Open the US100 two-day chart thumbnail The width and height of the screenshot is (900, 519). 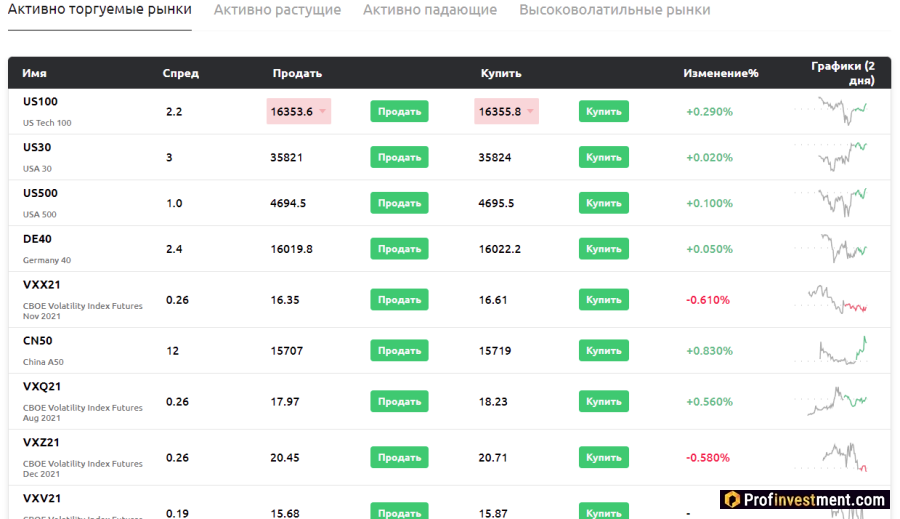[x=831, y=111]
